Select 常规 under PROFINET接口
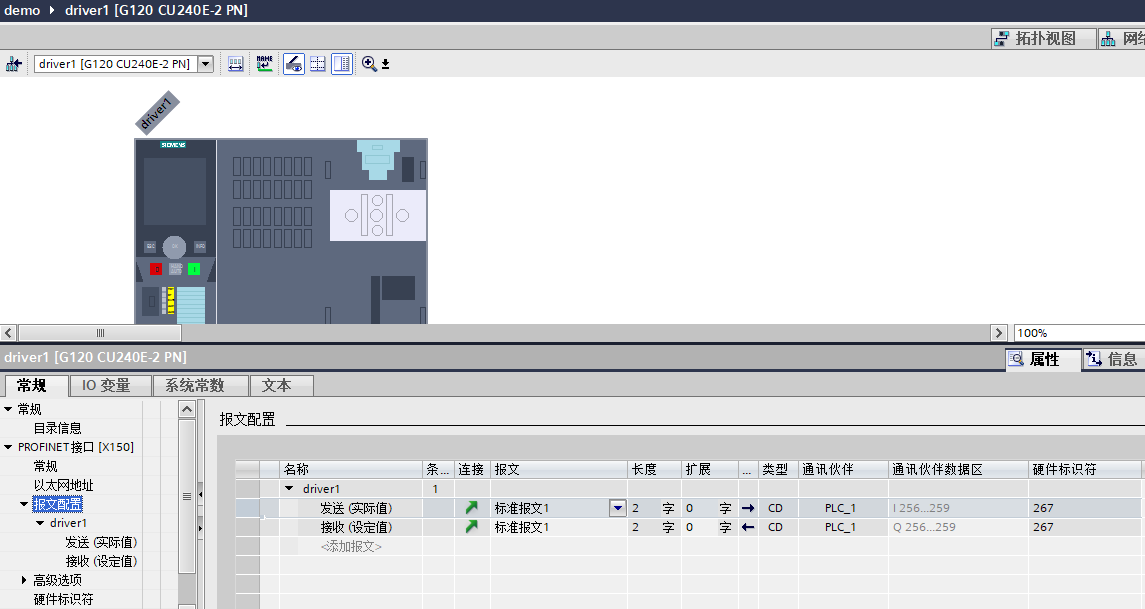This screenshot has height=609, width=1145. pyautogui.click(x=45, y=466)
